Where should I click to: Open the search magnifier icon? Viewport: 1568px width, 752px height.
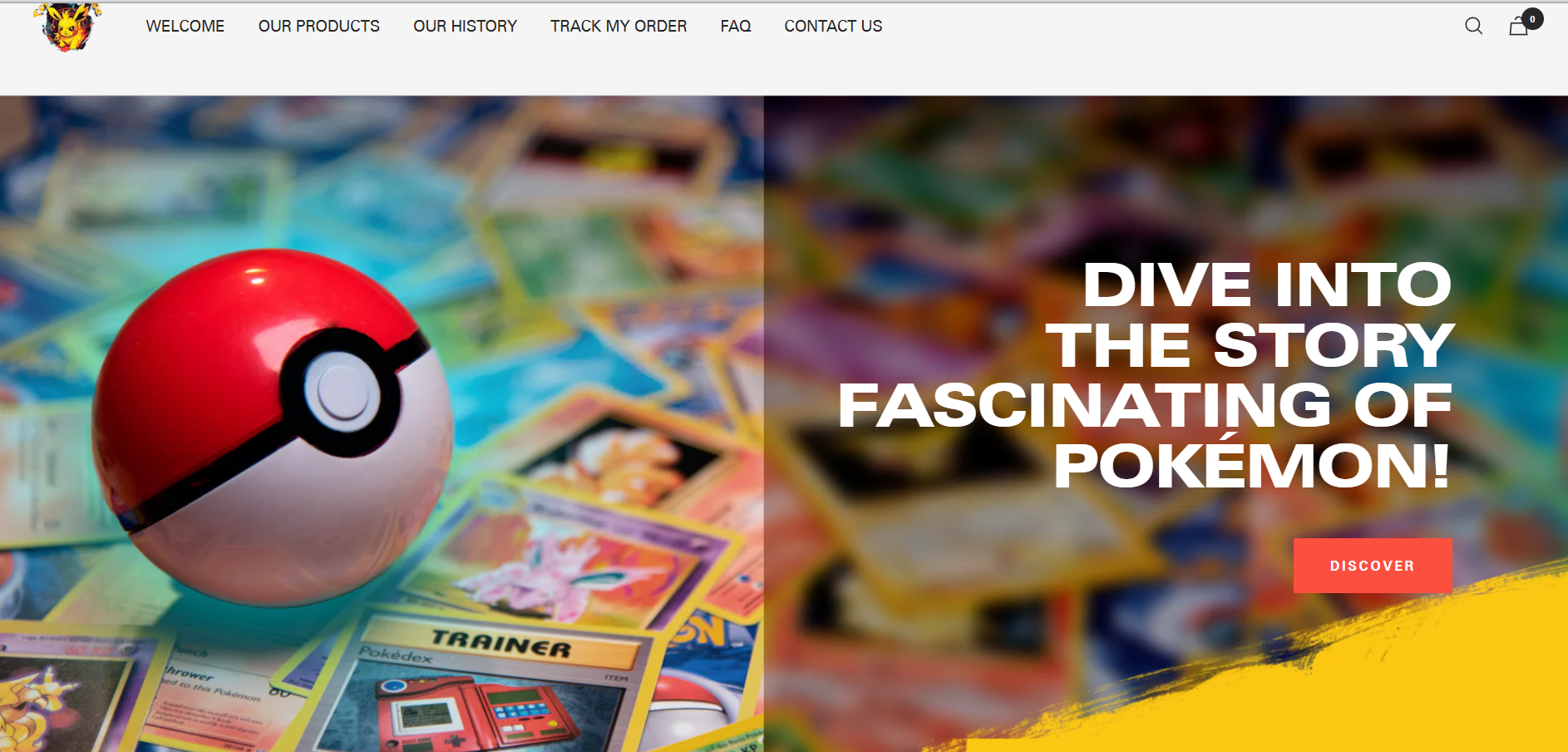coord(1473,26)
